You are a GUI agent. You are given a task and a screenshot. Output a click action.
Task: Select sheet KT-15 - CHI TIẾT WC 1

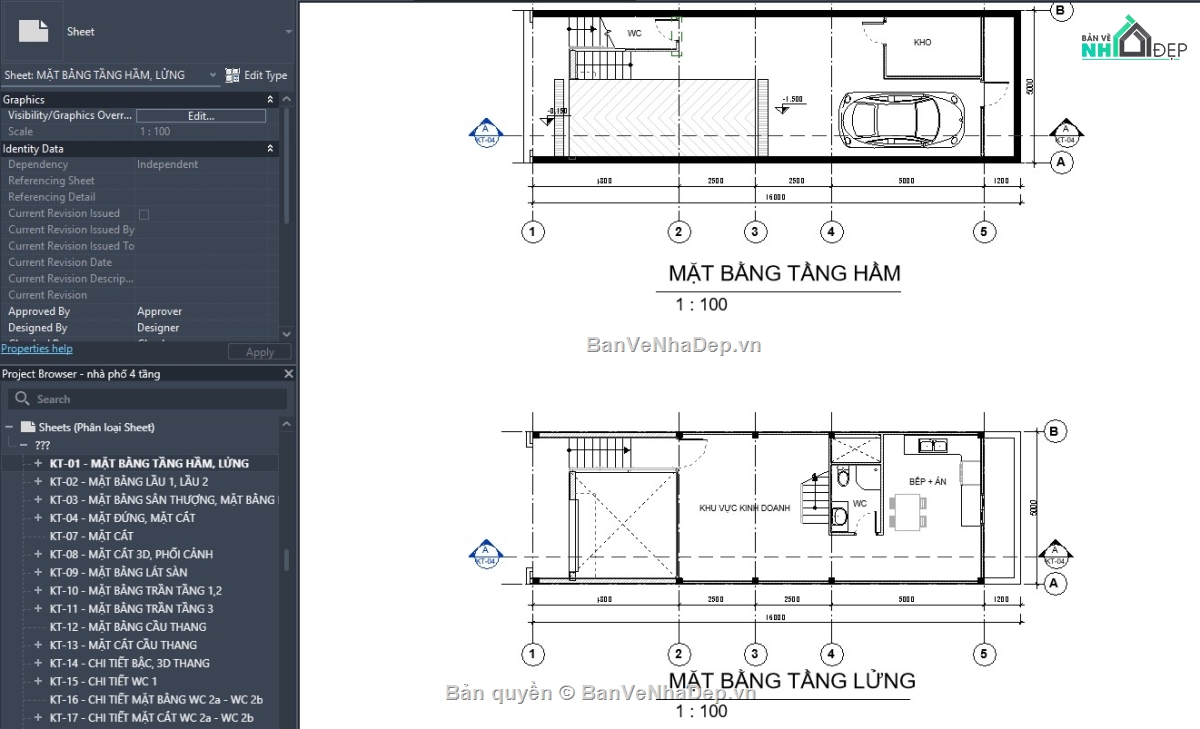(x=103, y=681)
